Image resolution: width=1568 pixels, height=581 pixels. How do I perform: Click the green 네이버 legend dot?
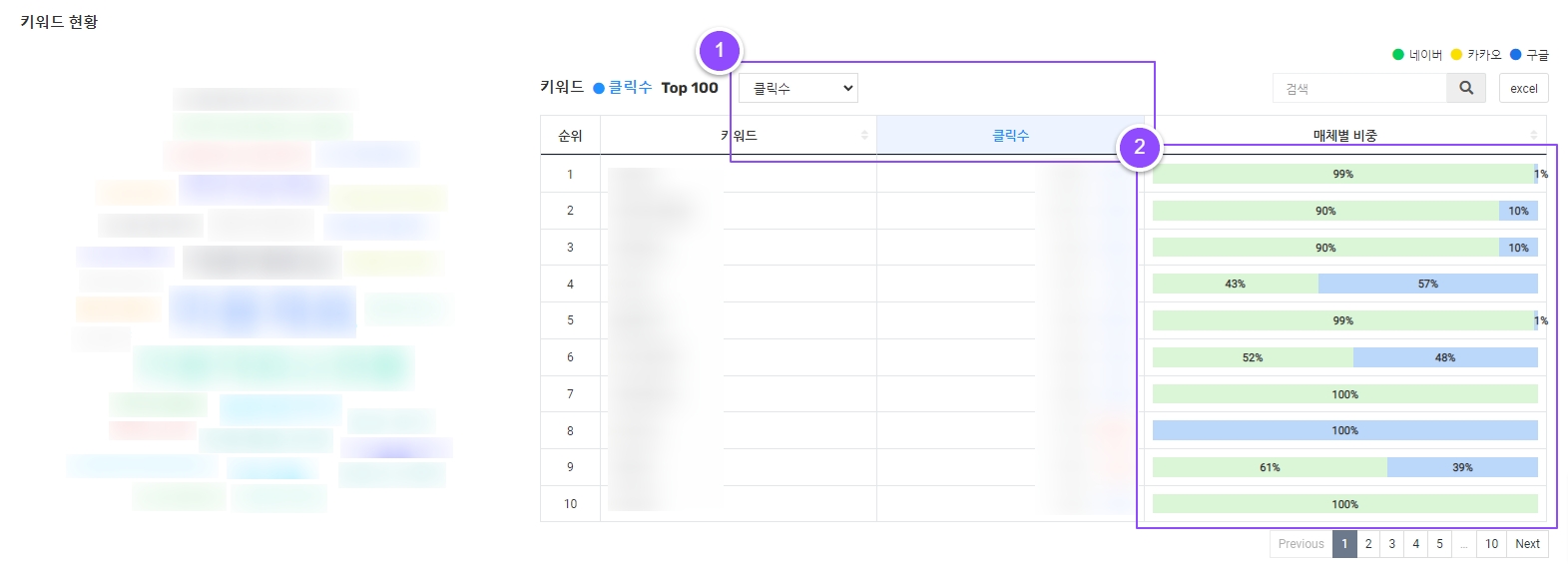tap(1398, 55)
